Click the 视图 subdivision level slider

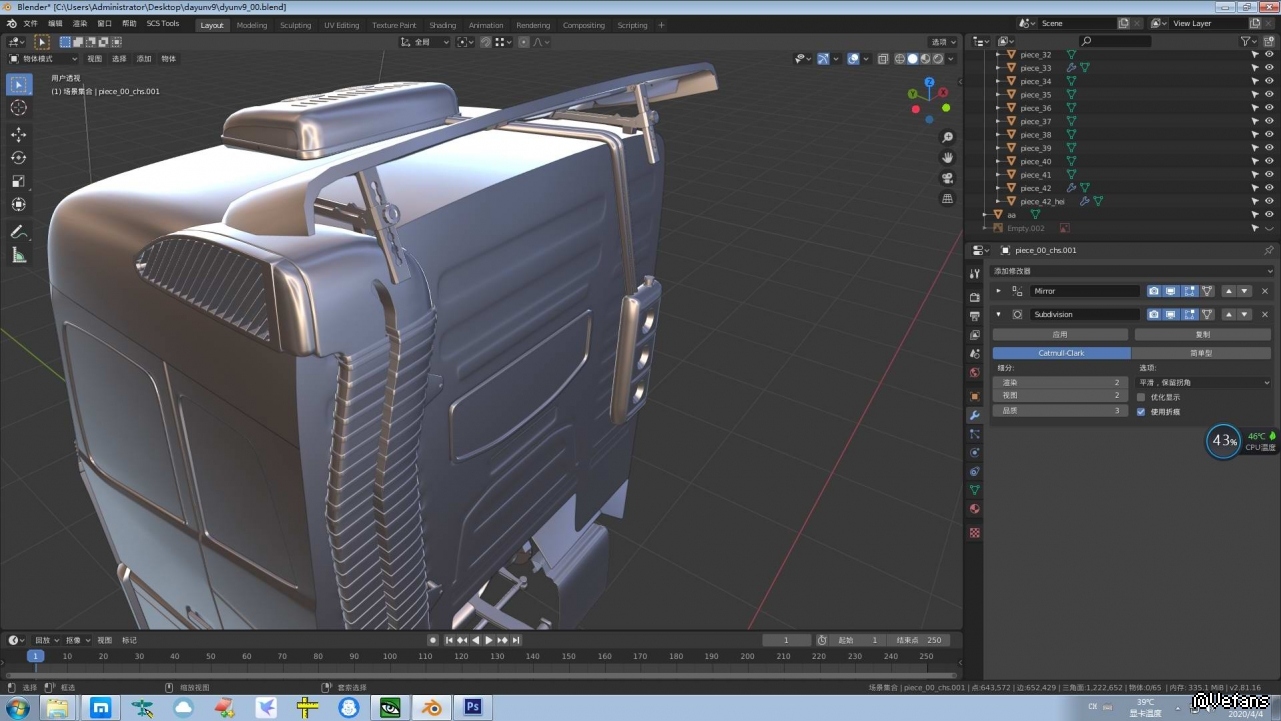point(1060,395)
